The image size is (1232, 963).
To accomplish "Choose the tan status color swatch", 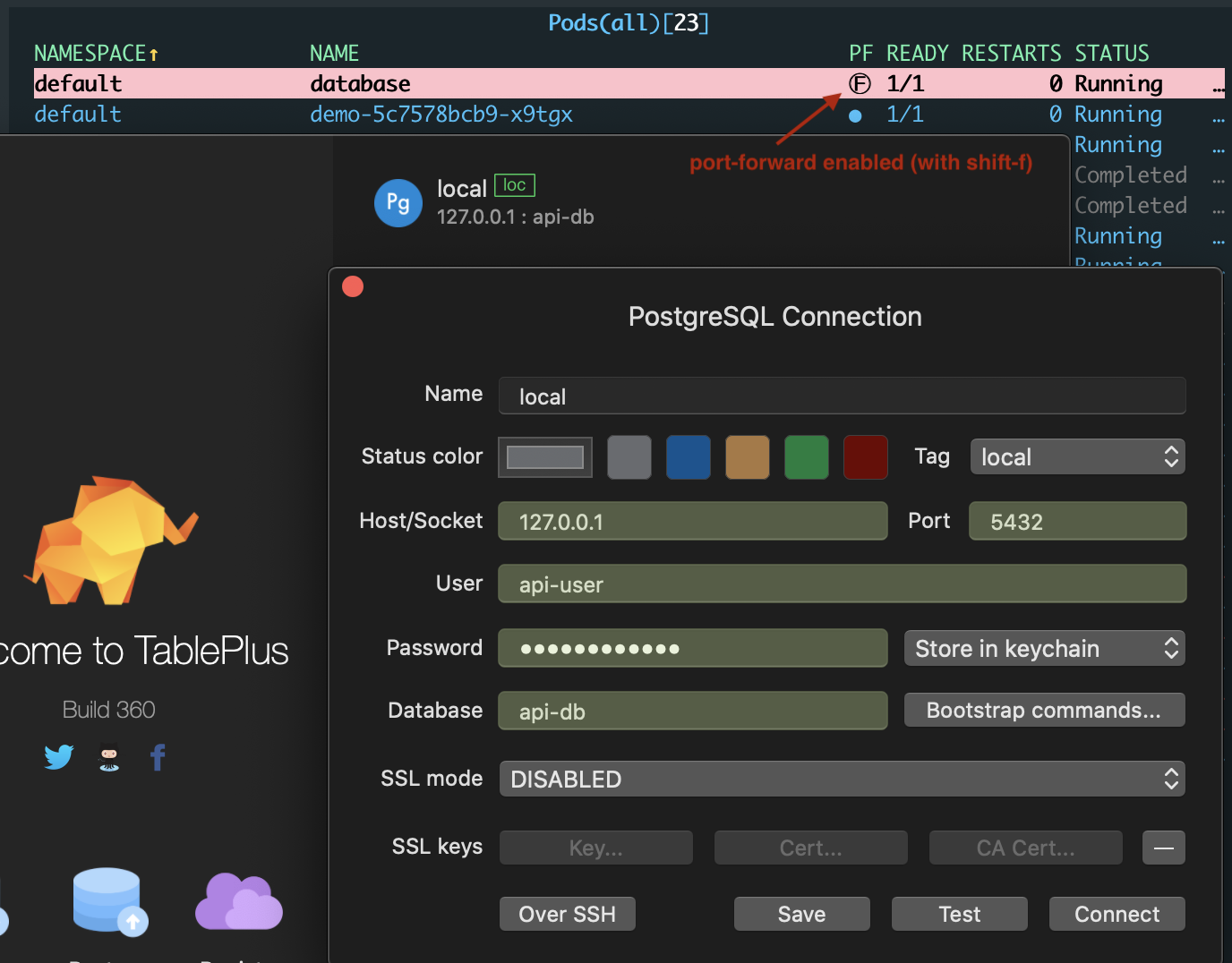I will tap(748, 457).
